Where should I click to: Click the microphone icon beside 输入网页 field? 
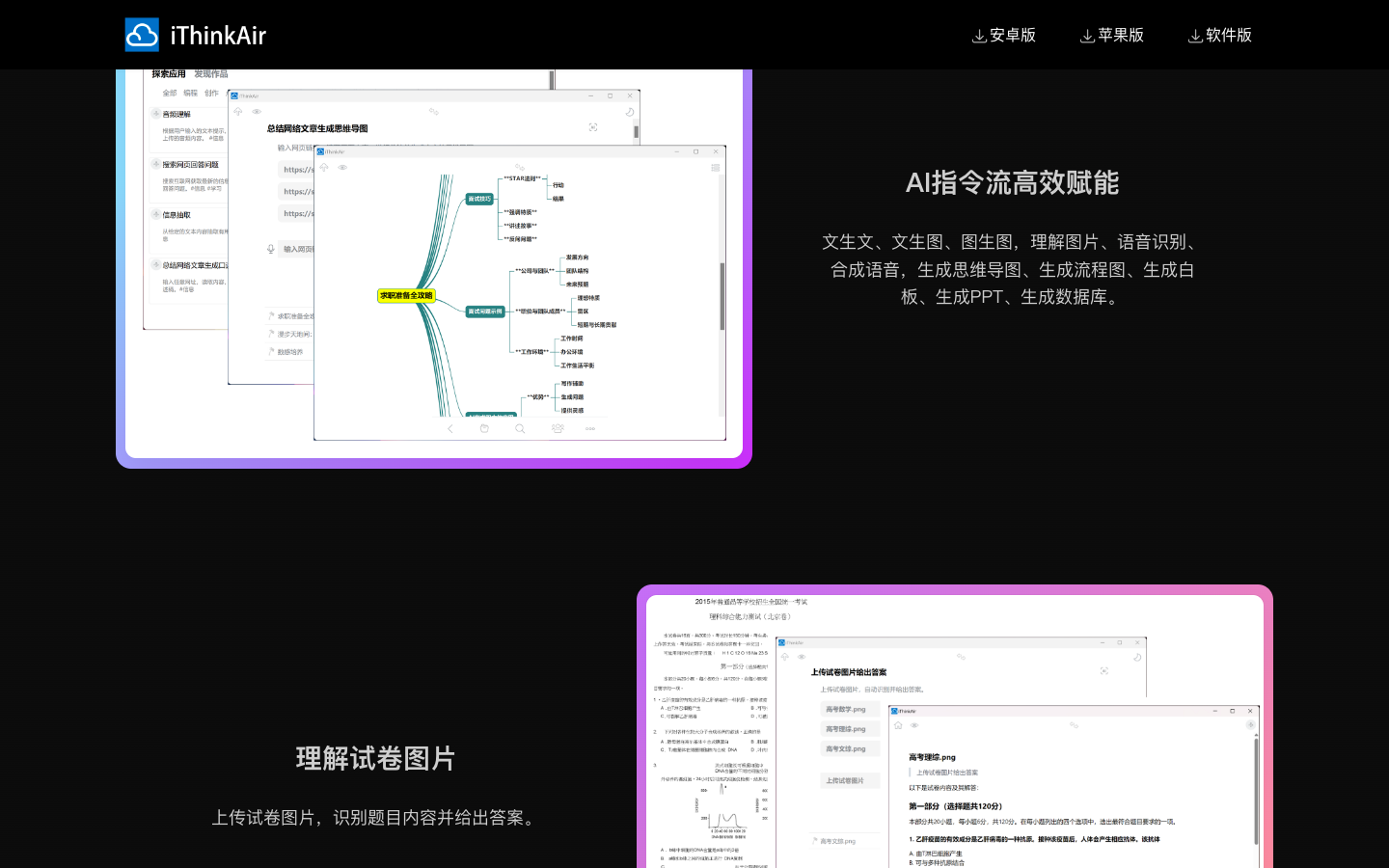[x=271, y=249]
